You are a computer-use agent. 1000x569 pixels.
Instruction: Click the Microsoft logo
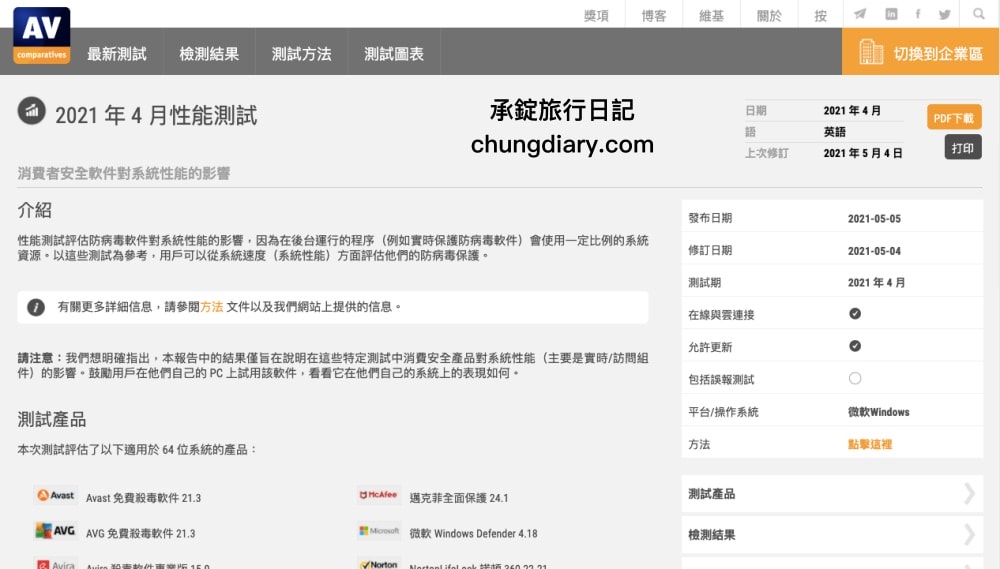click(x=379, y=531)
